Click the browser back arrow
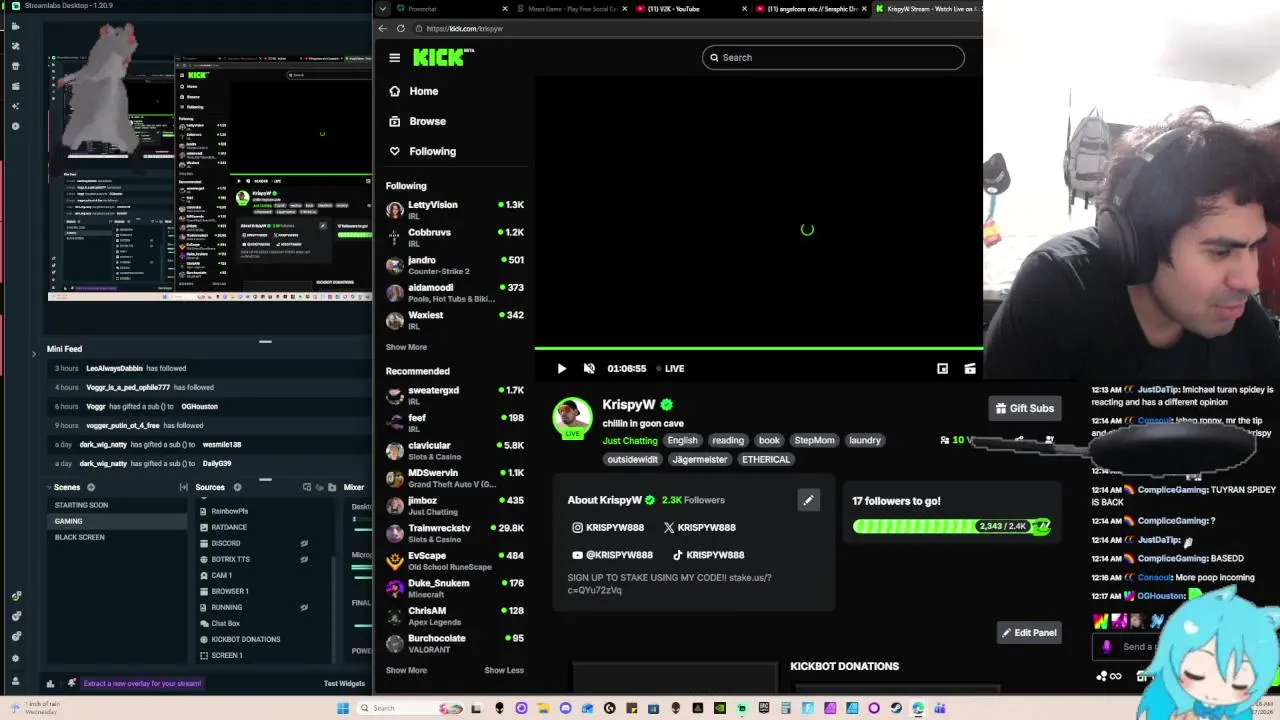The width and height of the screenshot is (1280, 720). pyautogui.click(x=382, y=28)
